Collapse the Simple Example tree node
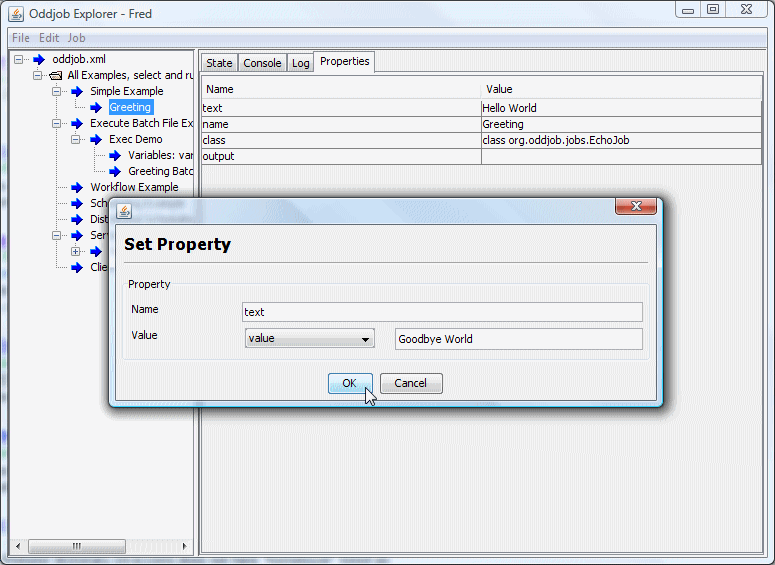 click(x=57, y=91)
